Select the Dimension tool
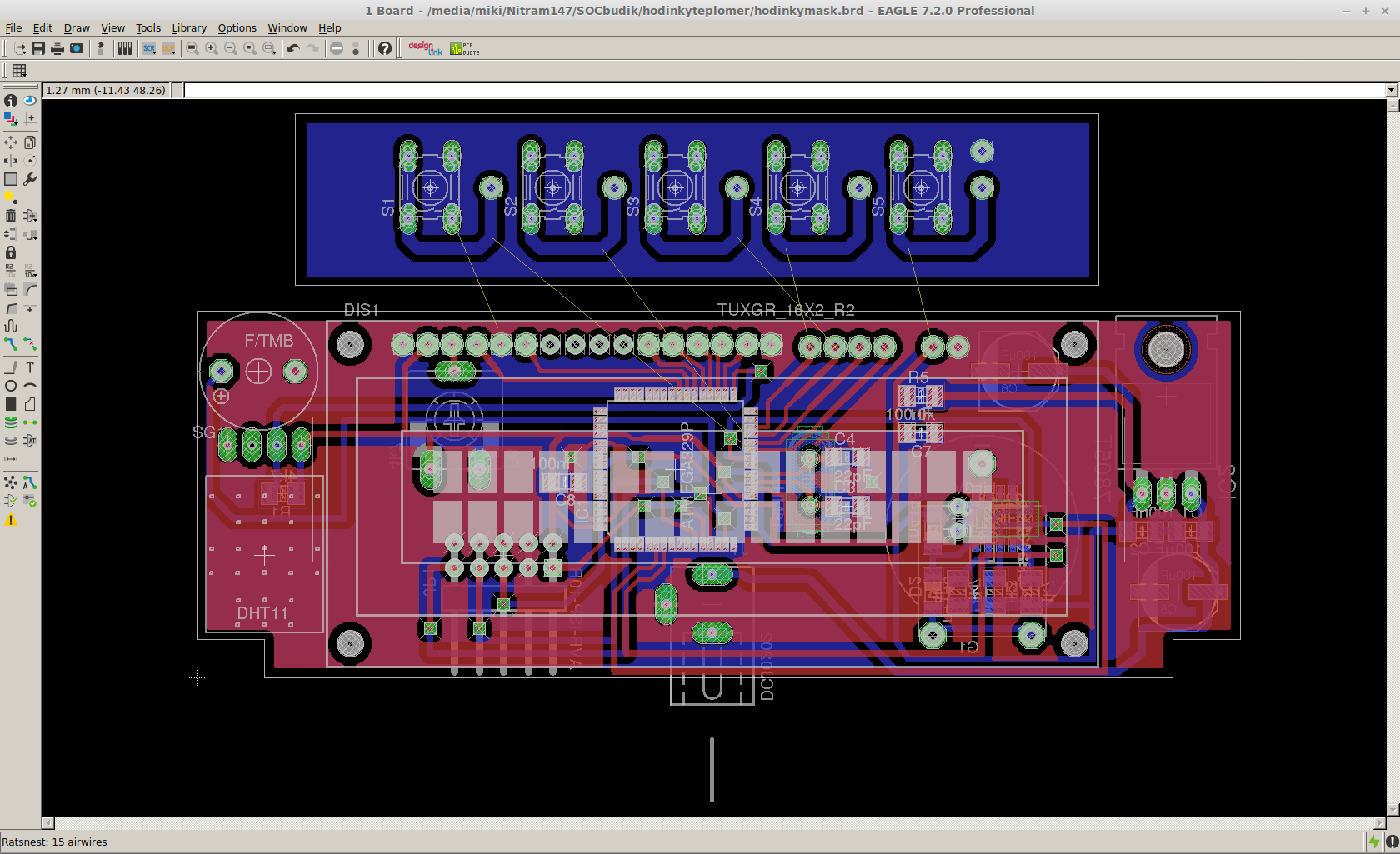1400x854 pixels. click(11, 459)
